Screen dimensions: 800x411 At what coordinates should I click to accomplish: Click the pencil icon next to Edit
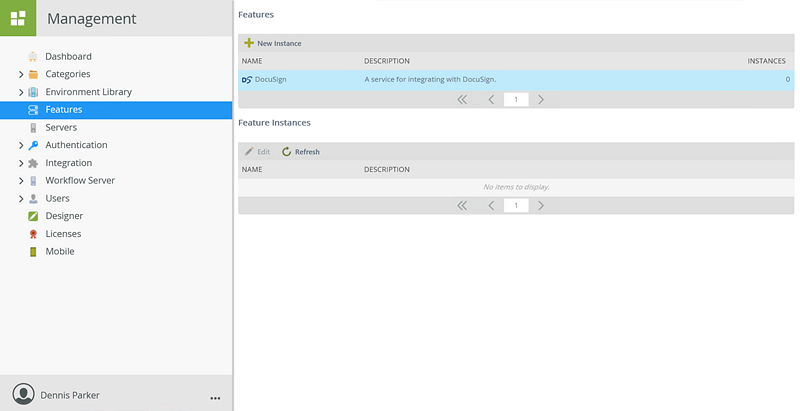click(x=249, y=151)
